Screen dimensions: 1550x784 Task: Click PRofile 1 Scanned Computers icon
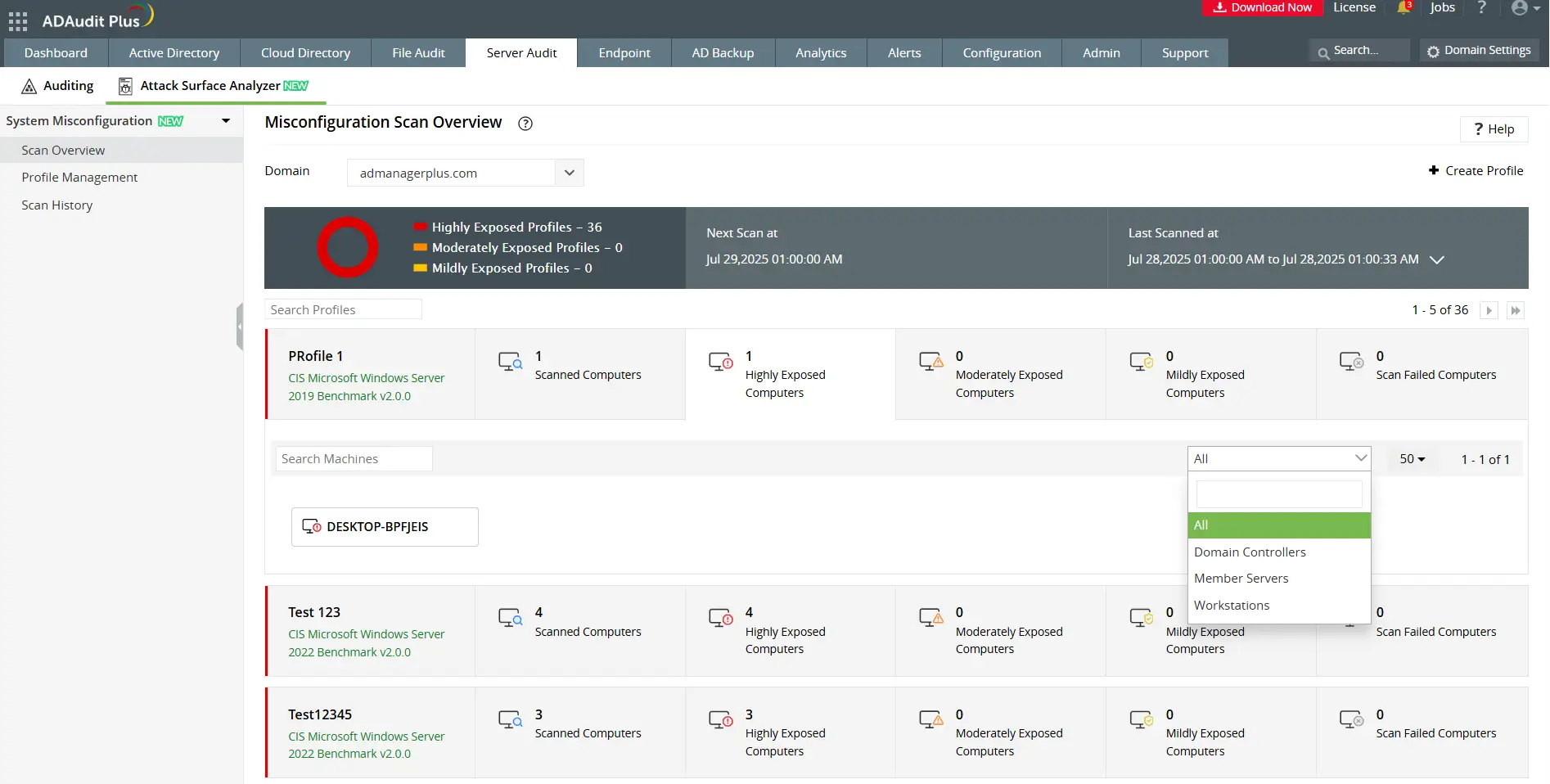click(510, 362)
